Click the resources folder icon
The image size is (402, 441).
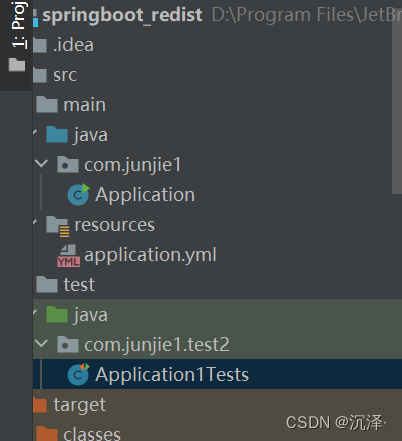[58, 226]
